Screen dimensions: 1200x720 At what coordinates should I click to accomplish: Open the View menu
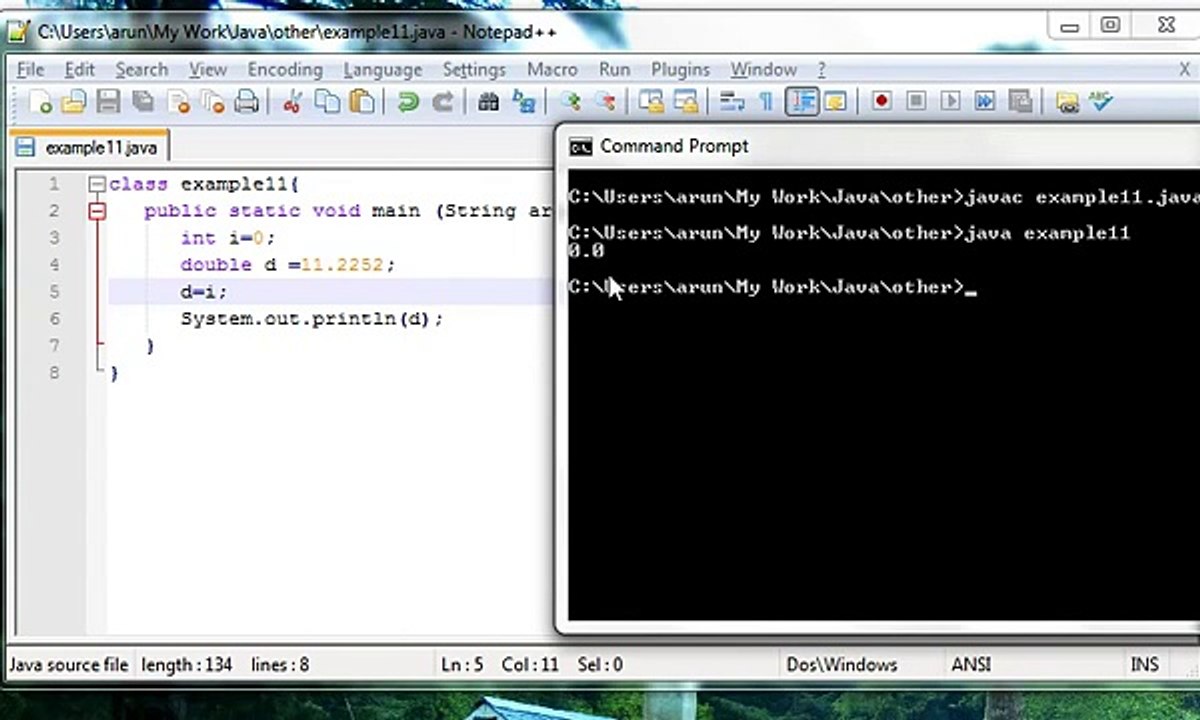tap(208, 69)
